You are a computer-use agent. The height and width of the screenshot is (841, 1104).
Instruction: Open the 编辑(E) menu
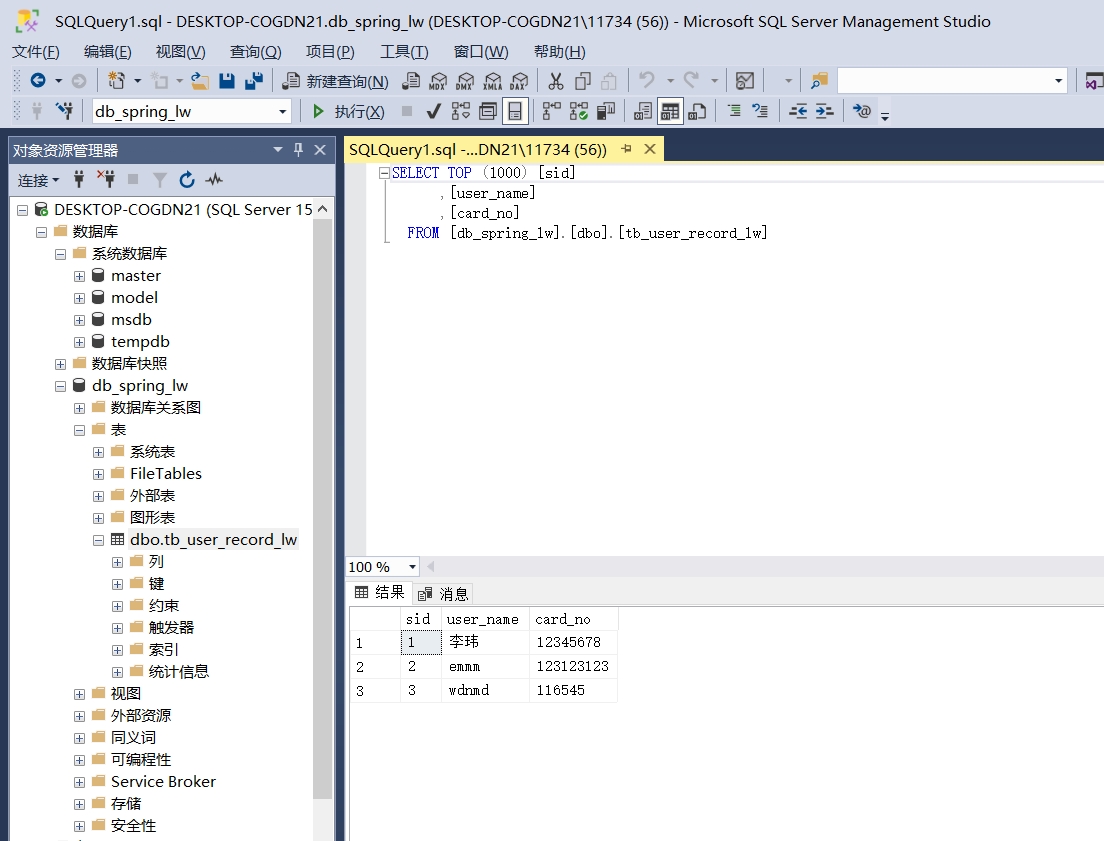(107, 51)
